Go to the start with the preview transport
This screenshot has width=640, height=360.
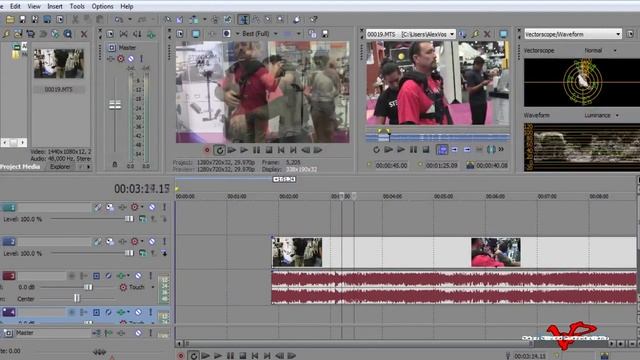(x=281, y=150)
